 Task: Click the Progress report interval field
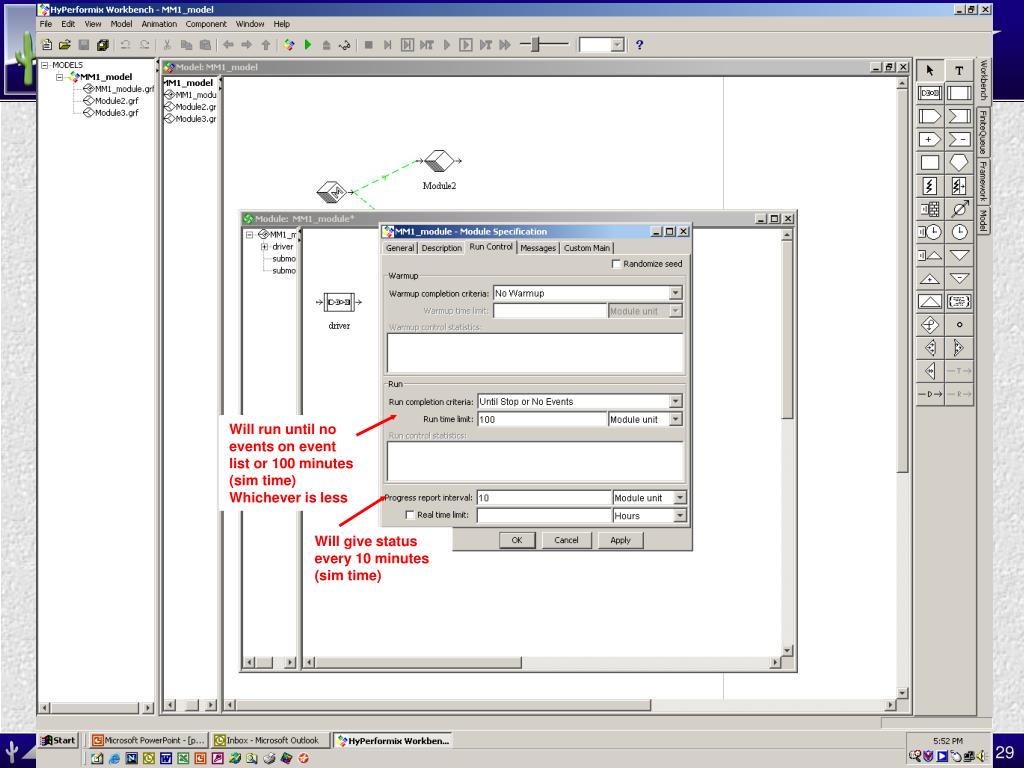[544, 498]
